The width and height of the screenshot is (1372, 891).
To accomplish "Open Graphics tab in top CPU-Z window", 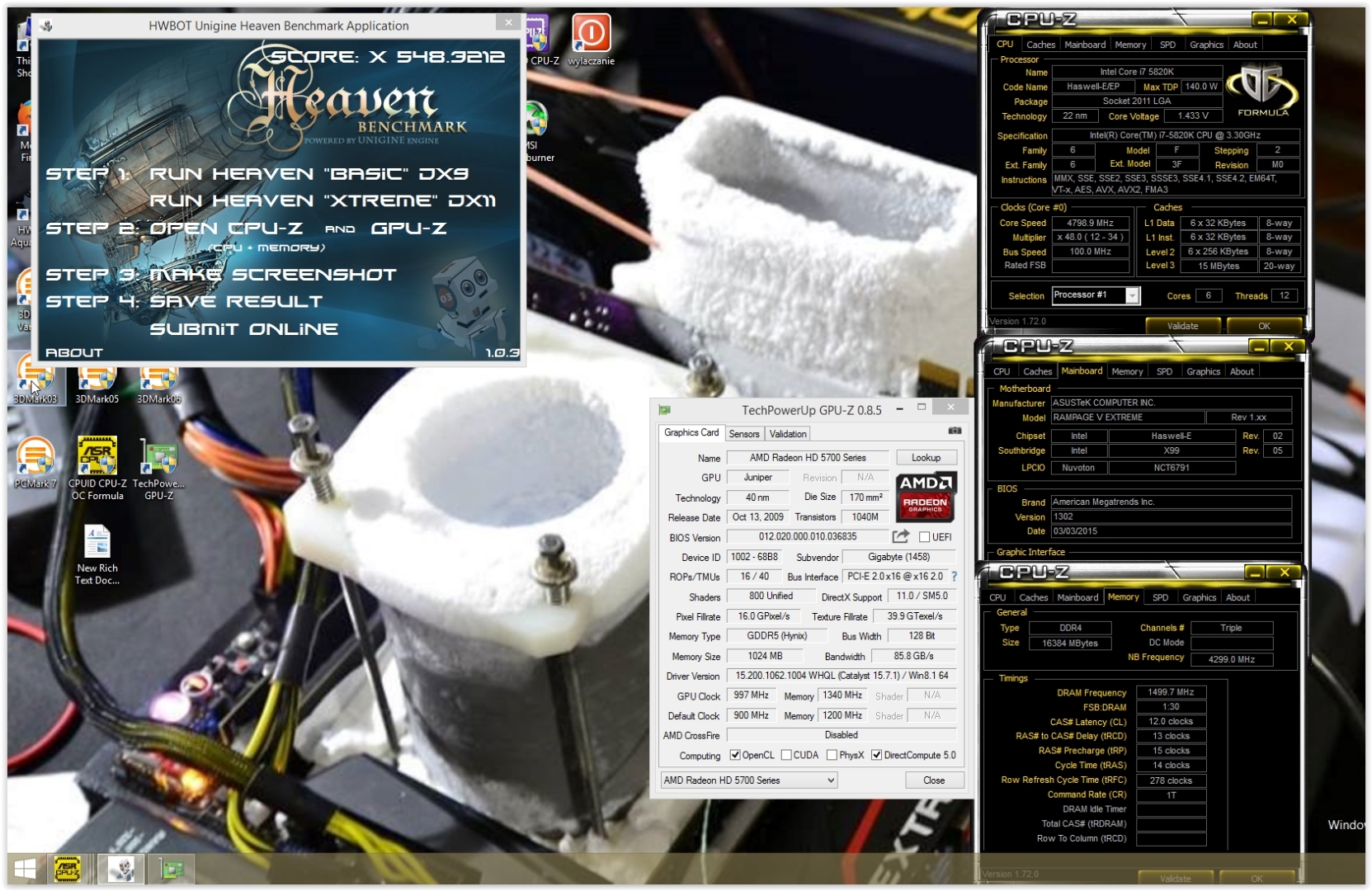I will click(x=1206, y=45).
